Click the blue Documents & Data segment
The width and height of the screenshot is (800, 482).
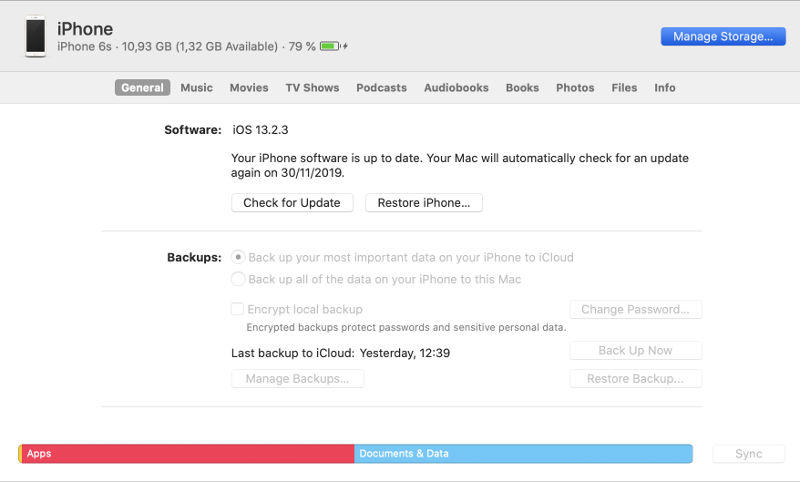(x=523, y=454)
